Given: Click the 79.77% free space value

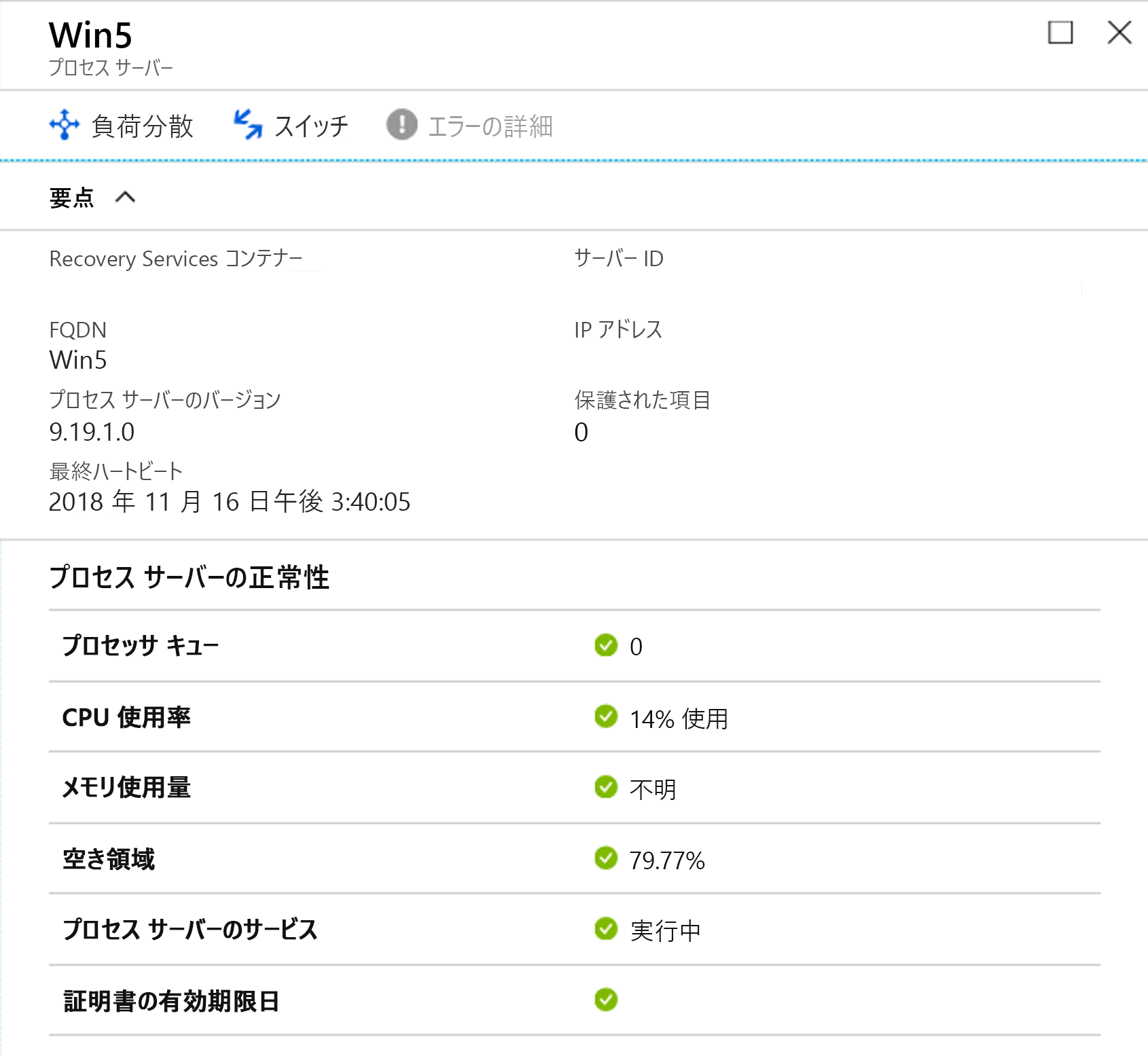Looking at the screenshot, I should [x=667, y=860].
